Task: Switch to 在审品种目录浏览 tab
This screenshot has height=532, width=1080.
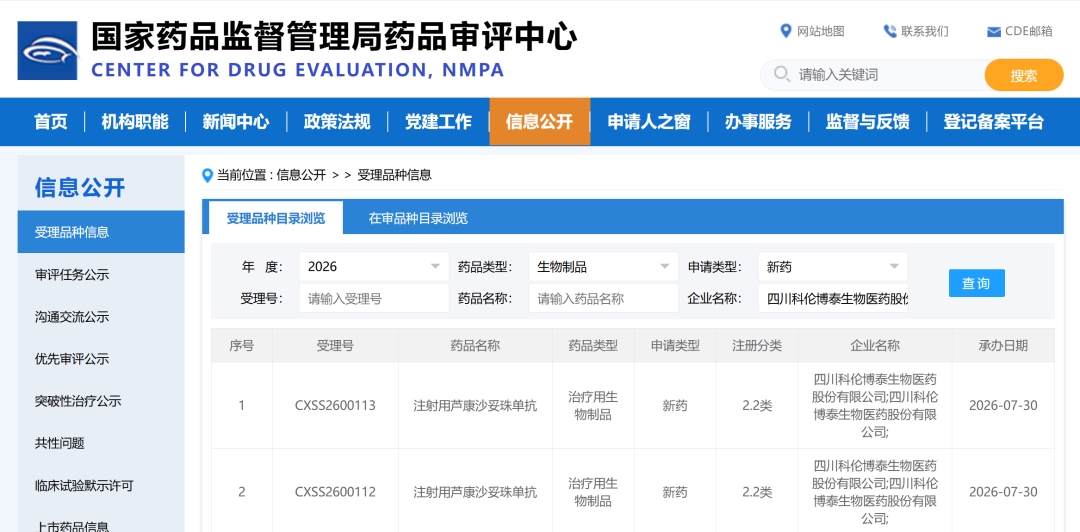Action: click(x=418, y=218)
